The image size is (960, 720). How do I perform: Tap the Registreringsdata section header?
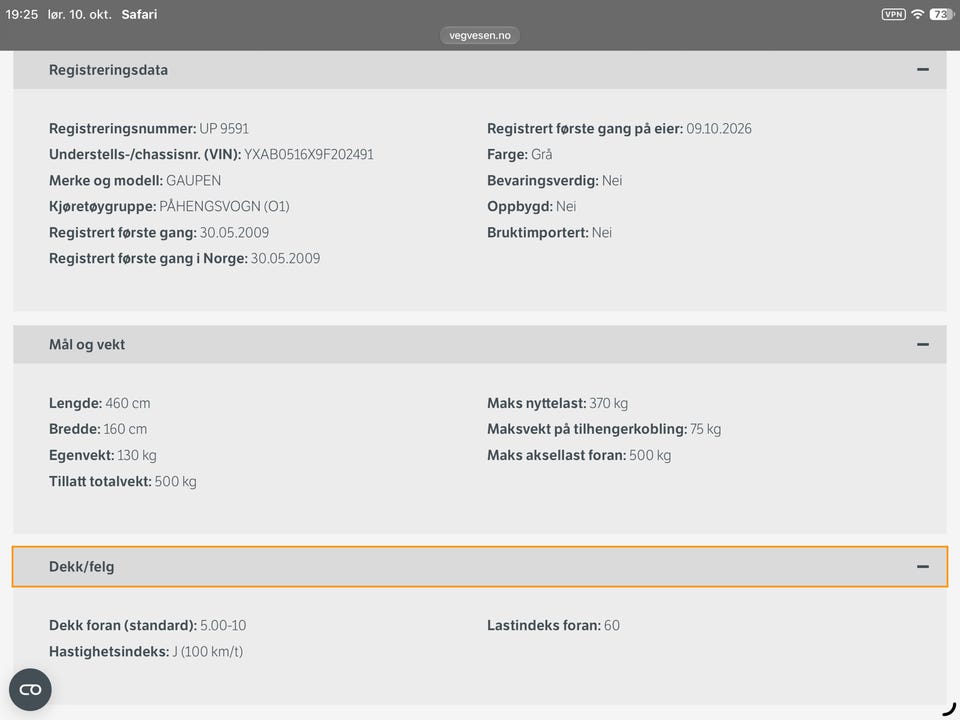(480, 70)
